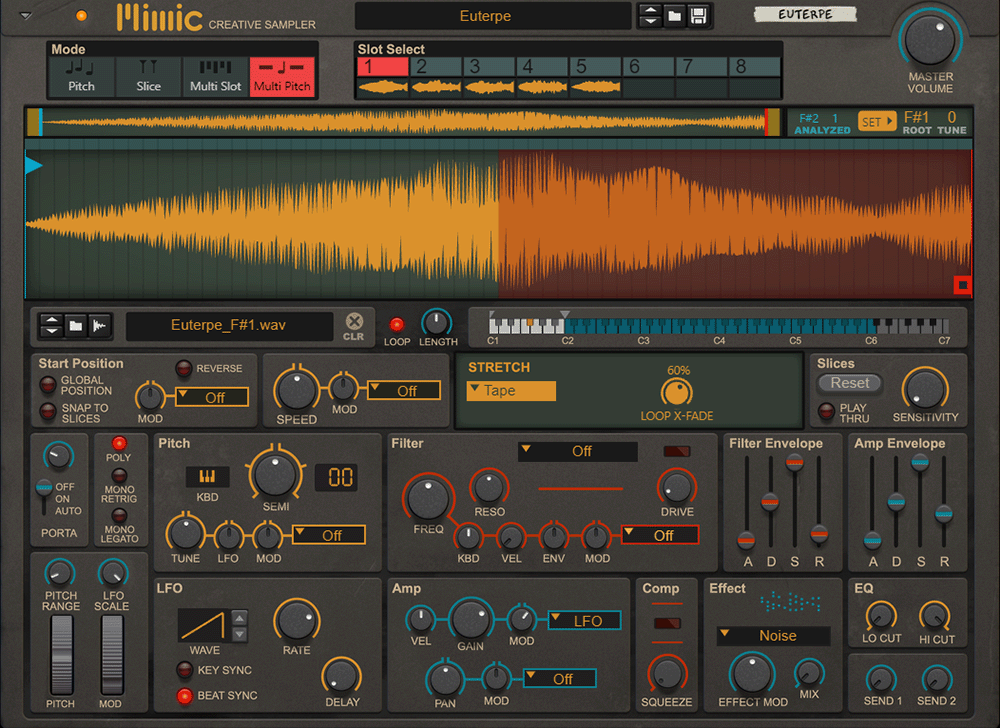Select Slice mode

point(149,76)
